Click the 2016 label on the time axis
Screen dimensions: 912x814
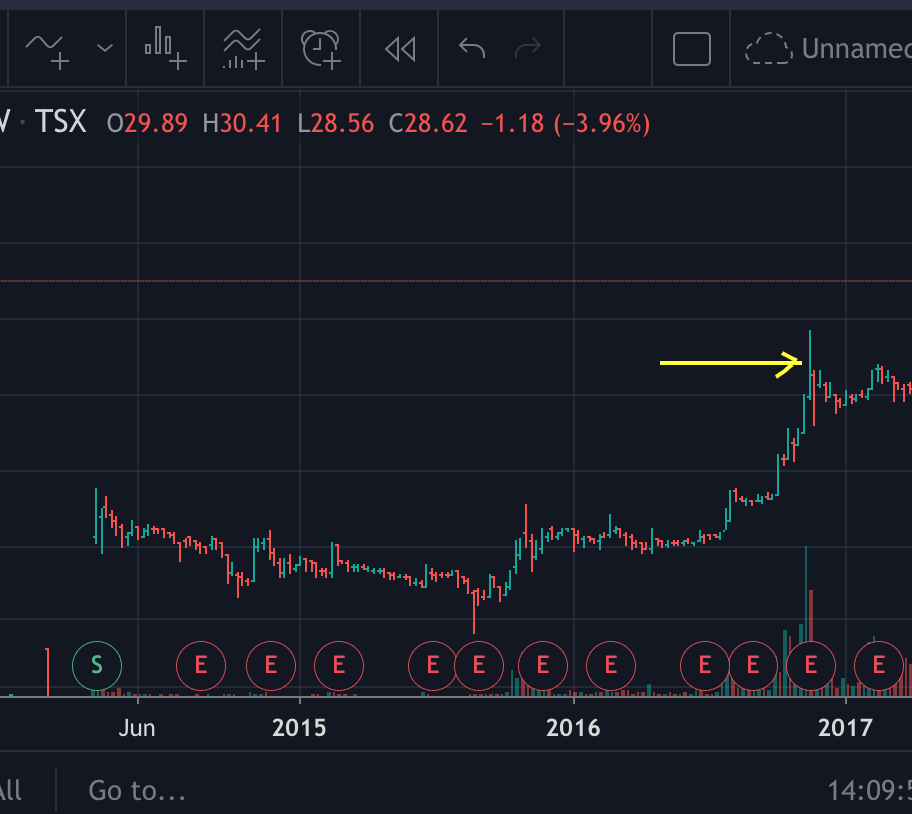[573, 728]
